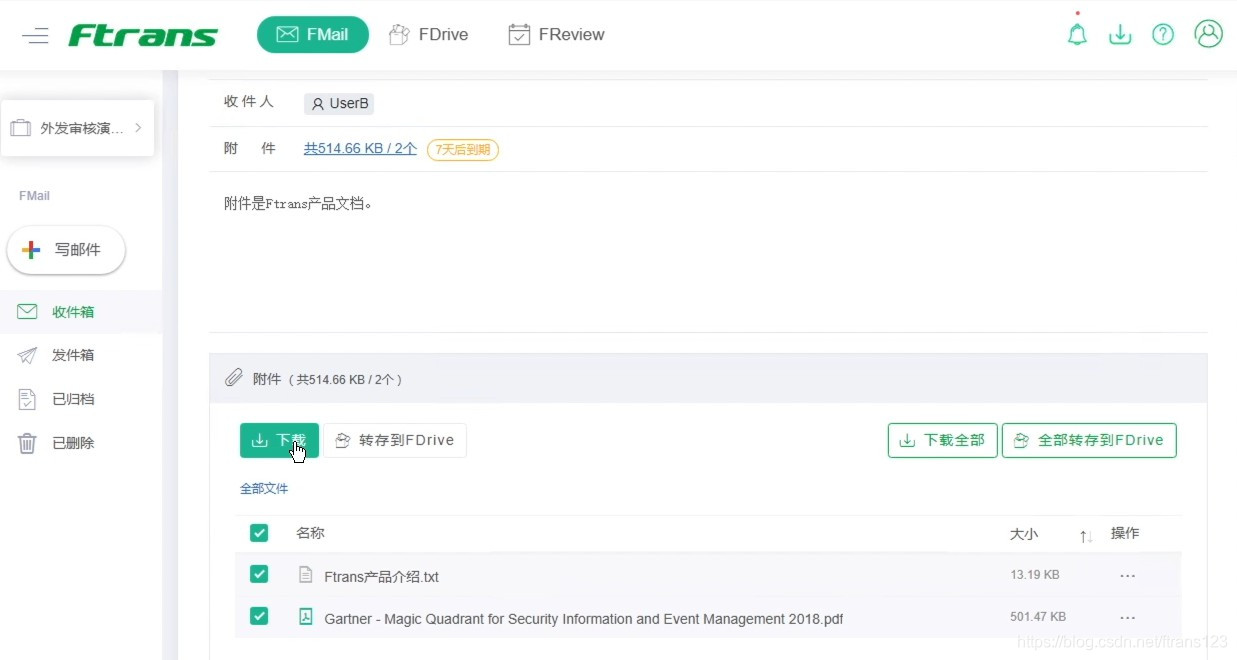The image size is (1237, 660).
Task: Click the 下载 download button
Action: (279, 440)
